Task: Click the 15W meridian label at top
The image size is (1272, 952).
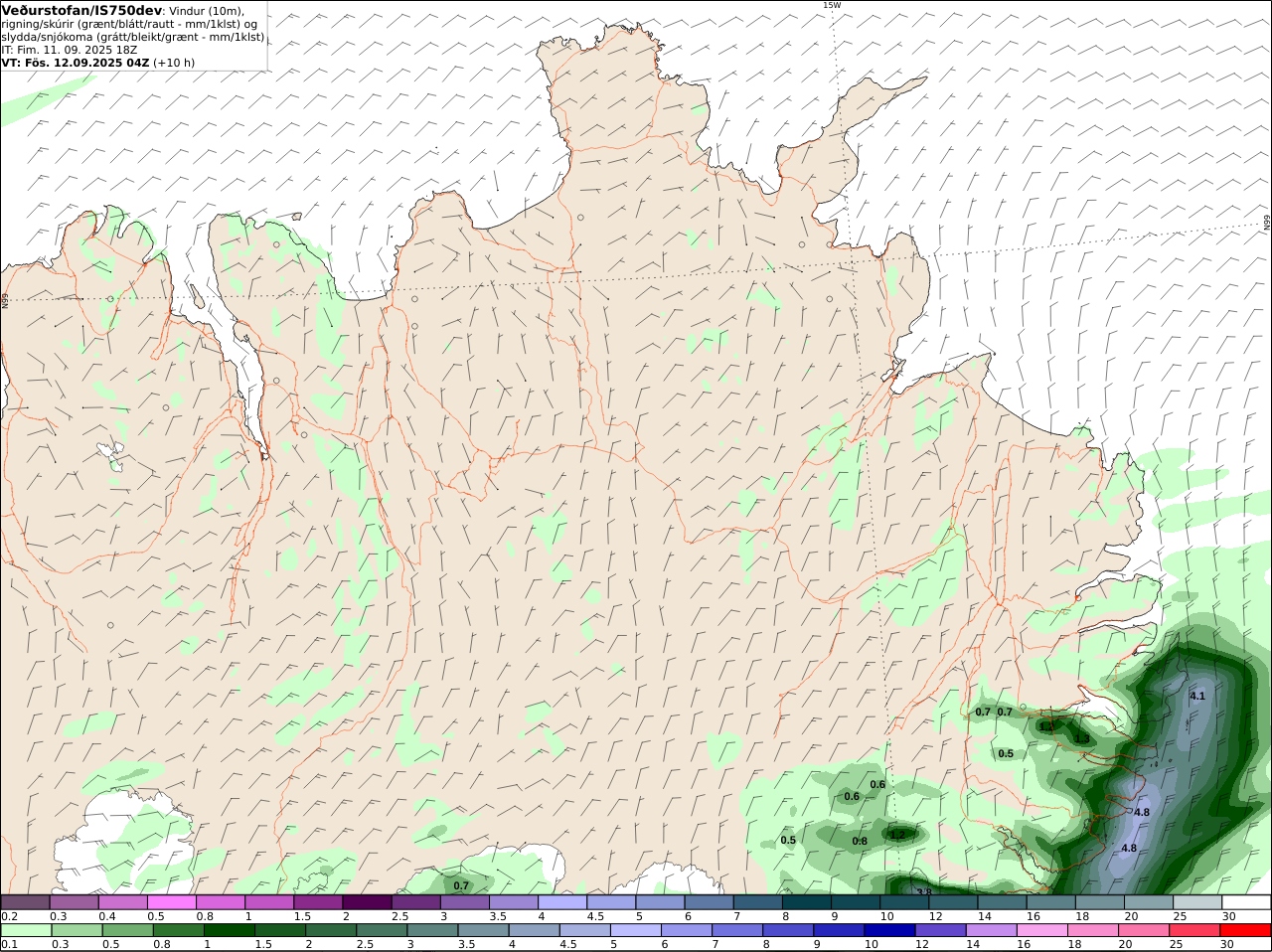Action: (832, 5)
